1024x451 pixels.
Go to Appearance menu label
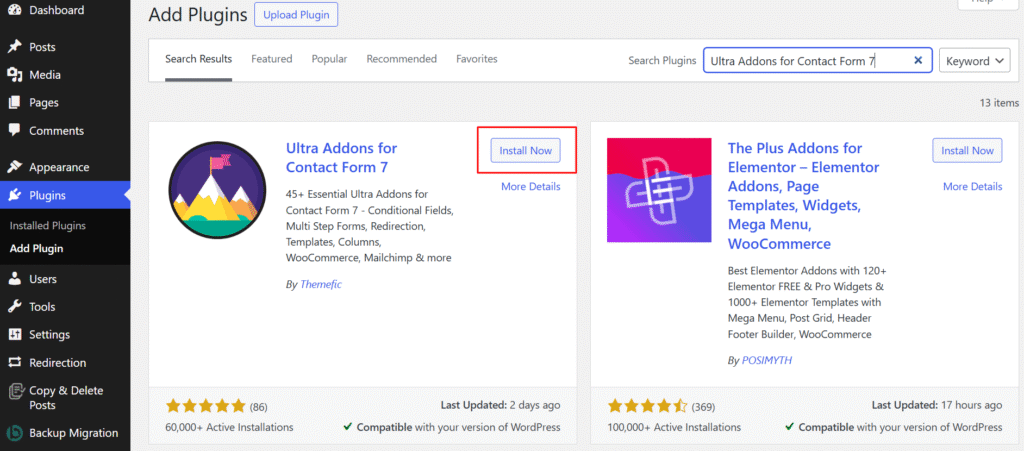coord(59,167)
